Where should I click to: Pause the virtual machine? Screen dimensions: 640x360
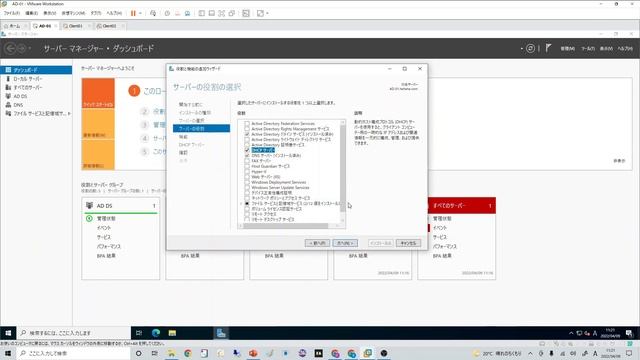[x=133, y=13]
